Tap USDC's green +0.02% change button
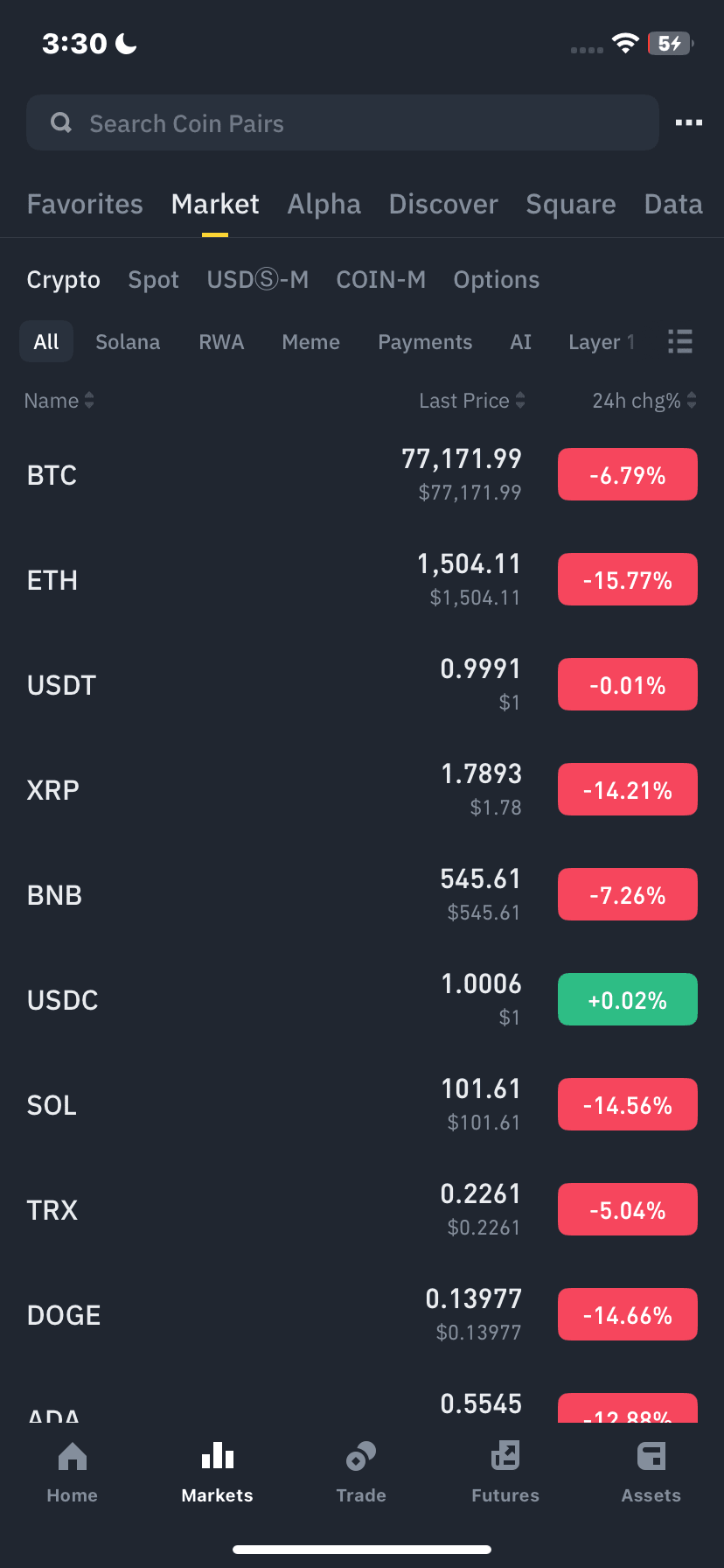The width and height of the screenshot is (724, 1568). pyautogui.click(x=628, y=999)
